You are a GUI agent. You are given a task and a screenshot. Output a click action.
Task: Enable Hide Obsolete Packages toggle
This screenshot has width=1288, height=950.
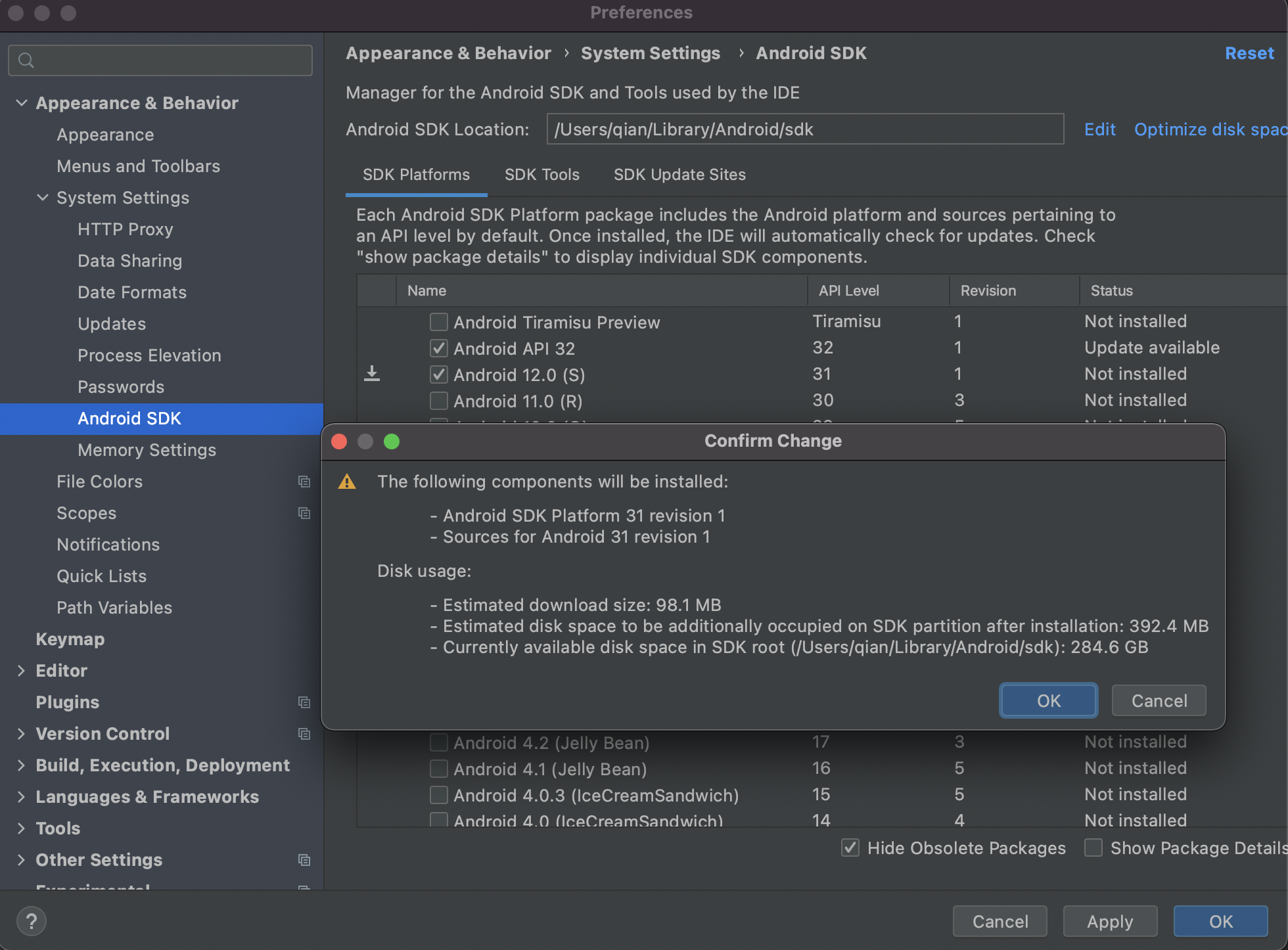point(852,848)
